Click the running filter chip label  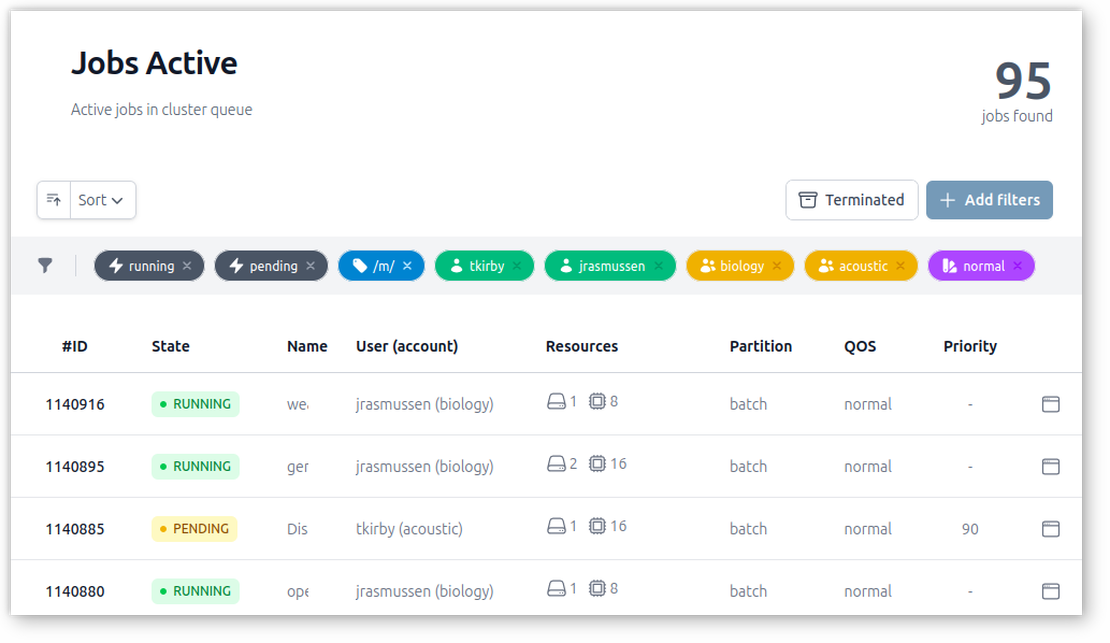pos(151,266)
